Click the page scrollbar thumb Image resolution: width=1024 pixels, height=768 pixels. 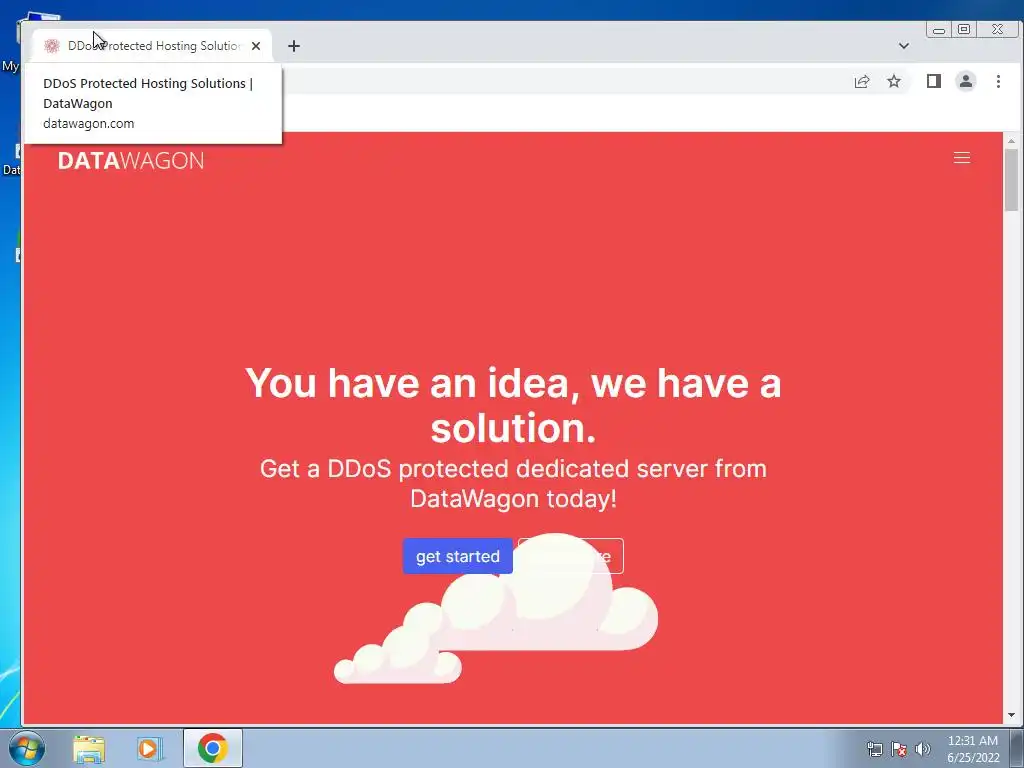pos(1012,180)
